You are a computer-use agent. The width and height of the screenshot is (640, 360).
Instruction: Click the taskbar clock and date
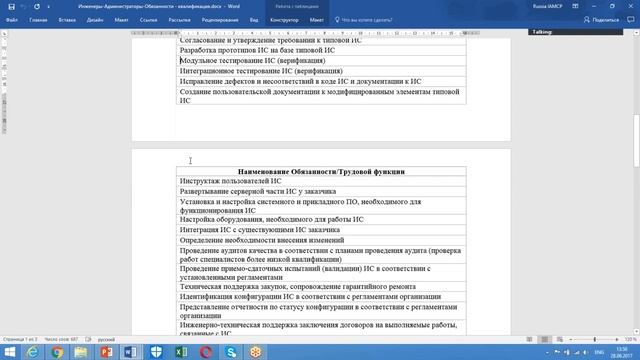click(621, 352)
